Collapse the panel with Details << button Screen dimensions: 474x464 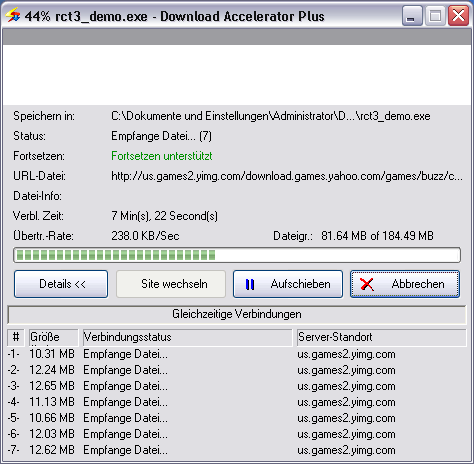point(61,284)
